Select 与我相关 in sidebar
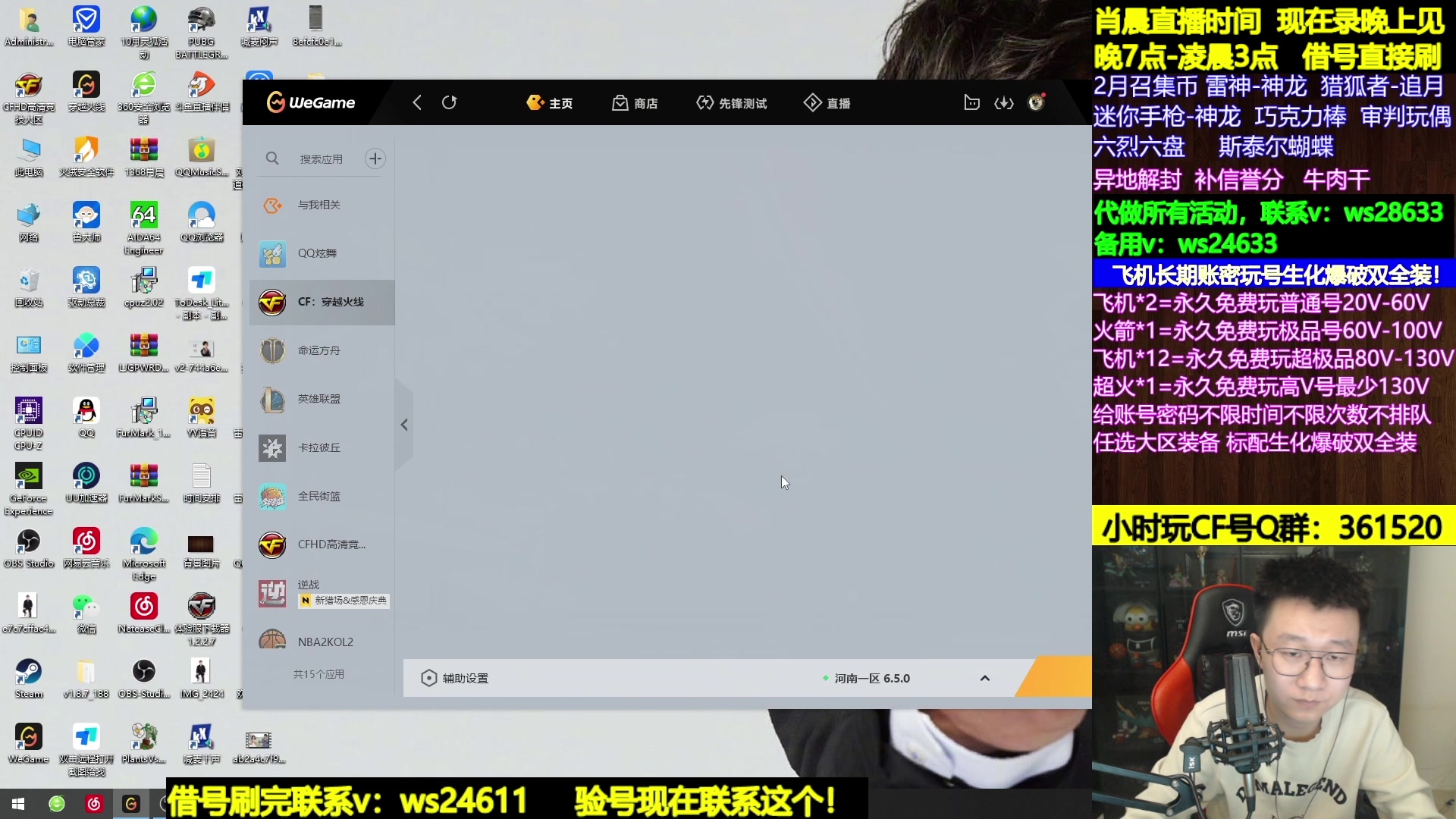Viewport: 1456px width, 819px height. pyautogui.click(x=322, y=205)
